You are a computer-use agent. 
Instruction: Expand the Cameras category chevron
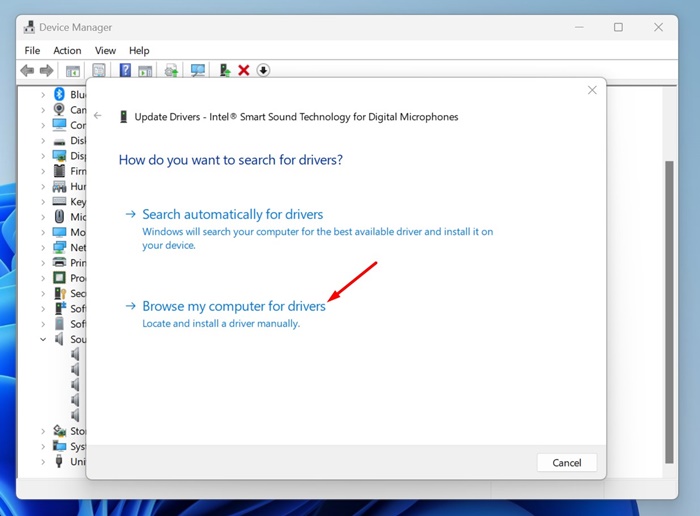pyautogui.click(x=43, y=110)
